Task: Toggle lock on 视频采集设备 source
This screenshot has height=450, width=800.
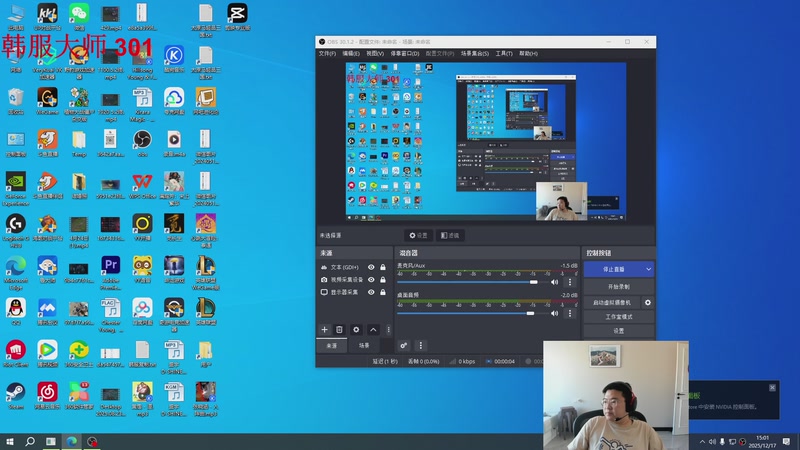Action: (x=383, y=280)
